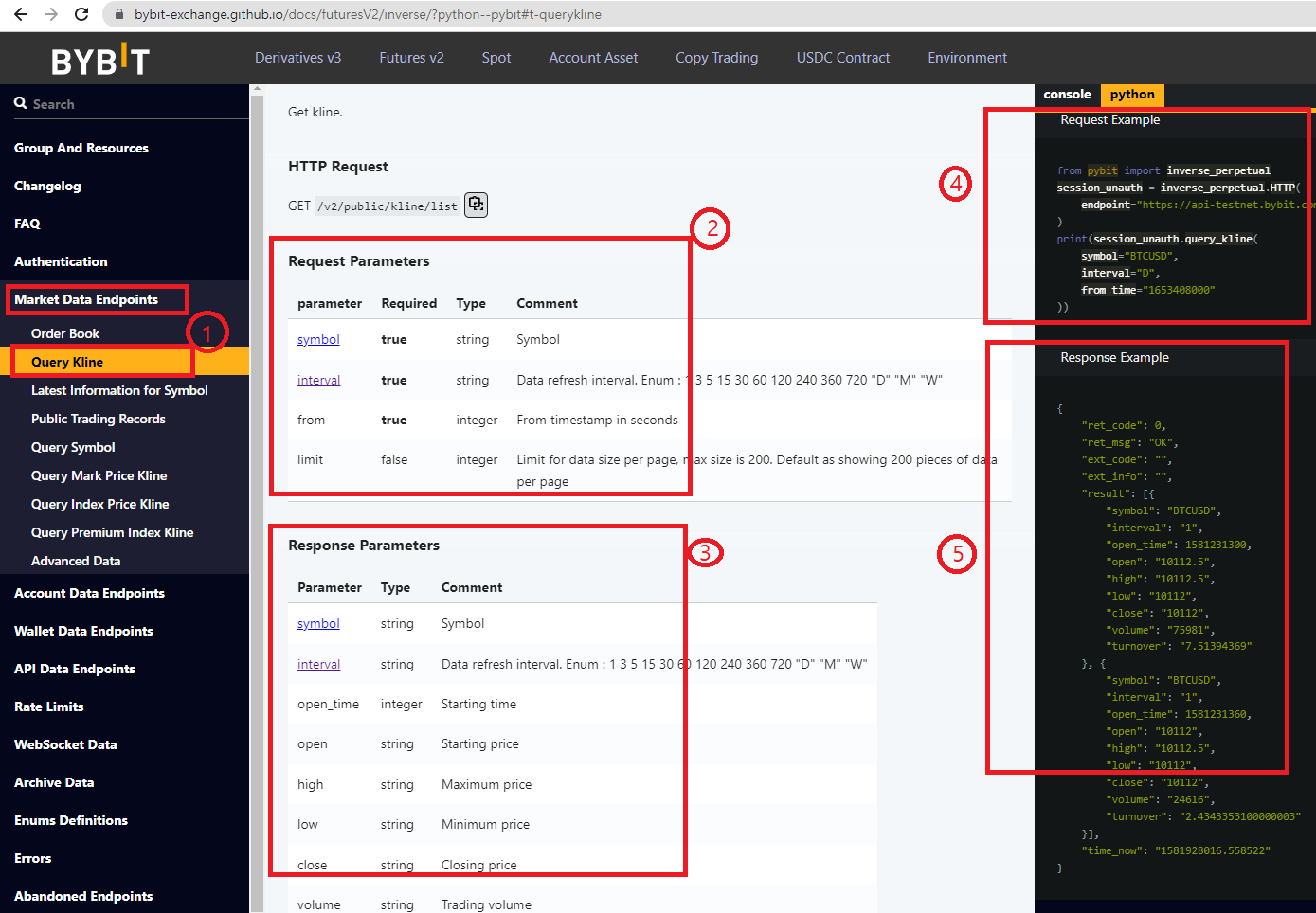Click the padlock site info icon
The height and width of the screenshot is (913, 1316).
pos(118,14)
